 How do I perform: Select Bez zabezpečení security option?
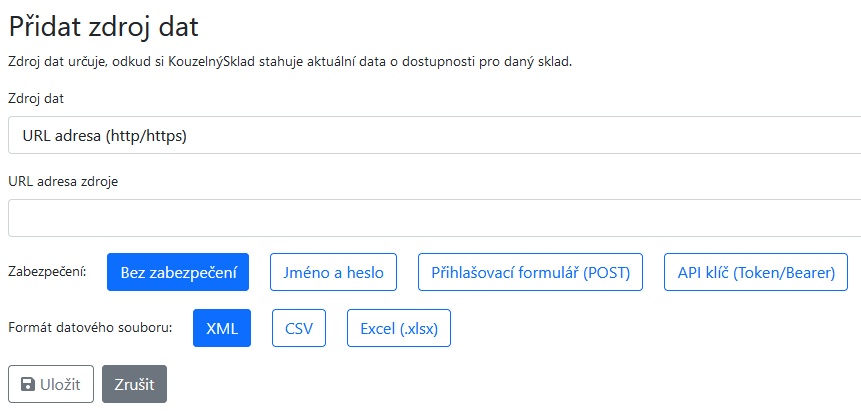coord(178,272)
